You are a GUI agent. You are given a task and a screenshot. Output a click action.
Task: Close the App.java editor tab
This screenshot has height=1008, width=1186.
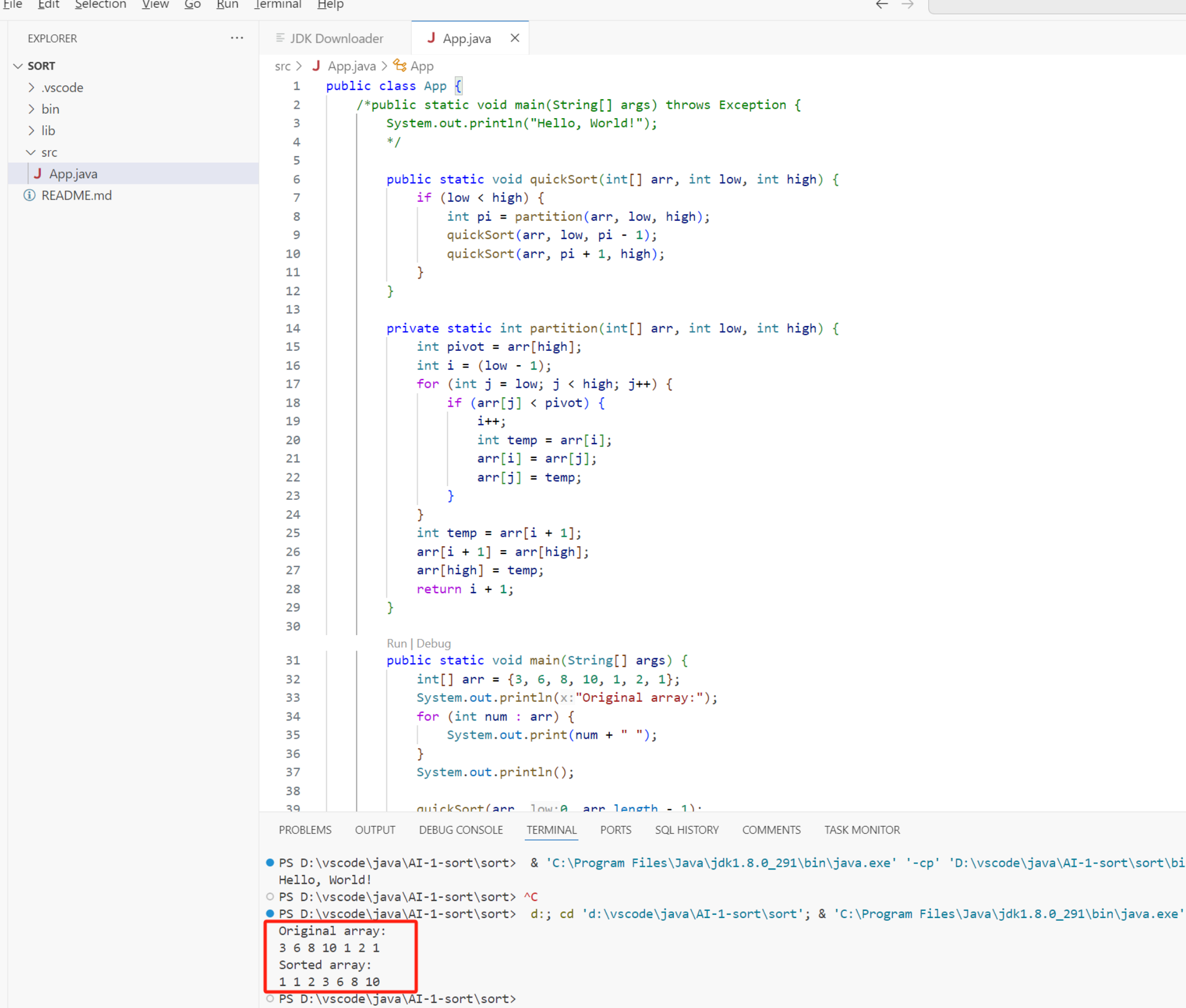(x=514, y=38)
